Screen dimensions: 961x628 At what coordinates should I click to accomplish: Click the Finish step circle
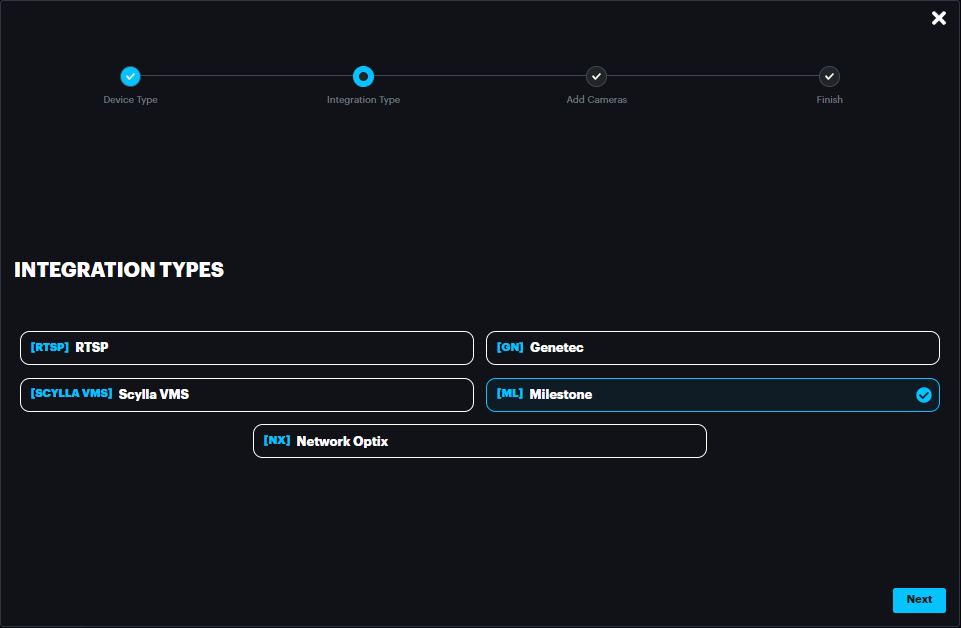(x=829, y=76)
